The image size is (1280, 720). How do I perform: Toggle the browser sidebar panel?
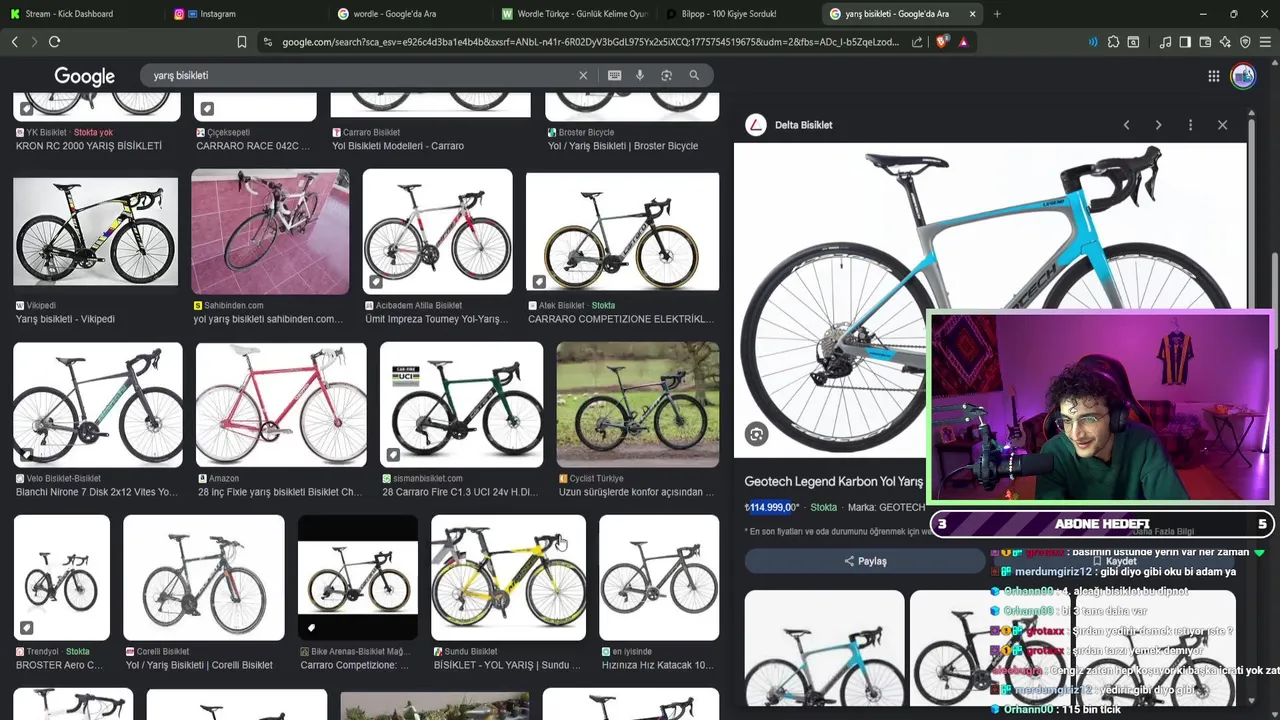click(x=1185, y=42)
